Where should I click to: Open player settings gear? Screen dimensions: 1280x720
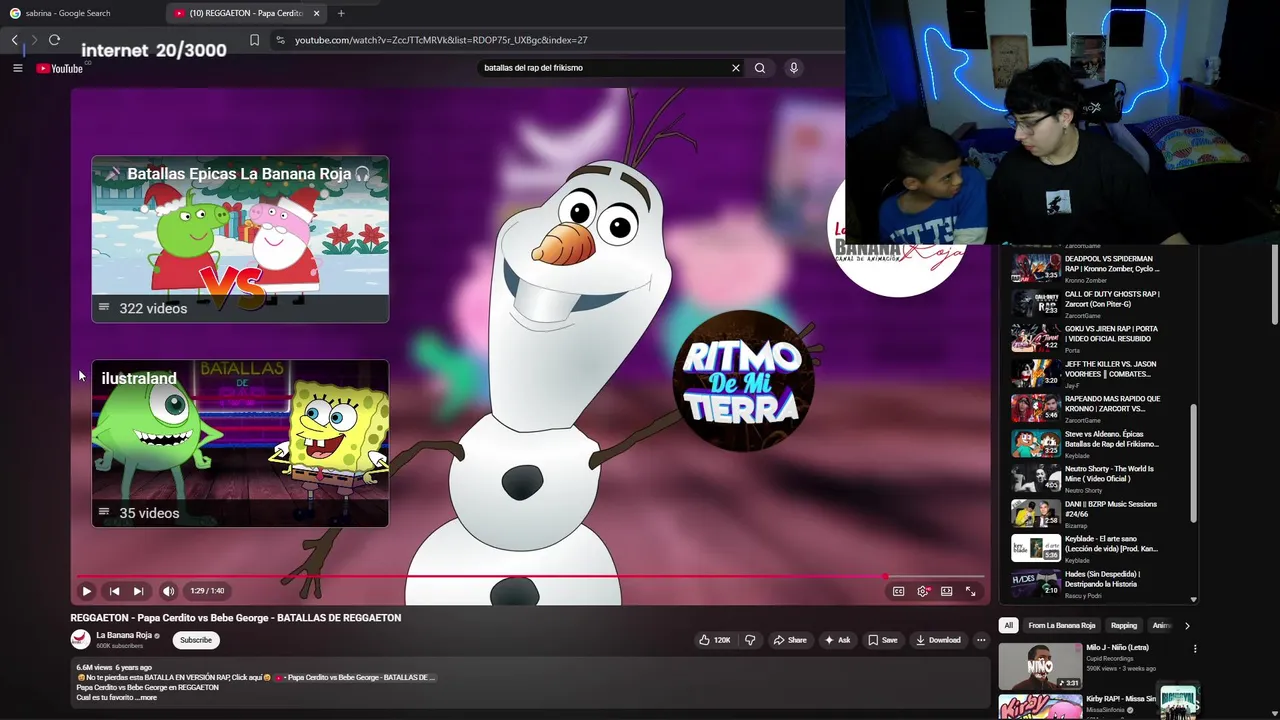coord(922,591)
